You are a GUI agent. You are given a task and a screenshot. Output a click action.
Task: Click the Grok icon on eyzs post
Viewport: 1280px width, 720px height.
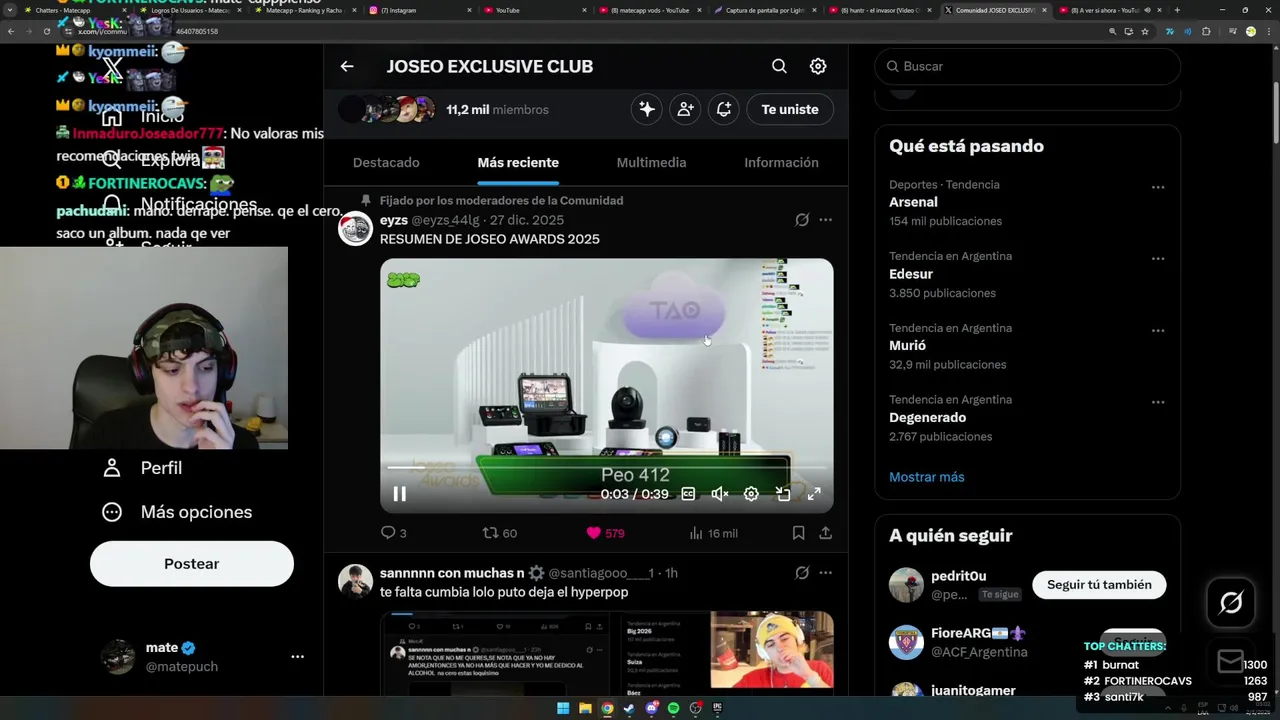[x=802, y=220]
